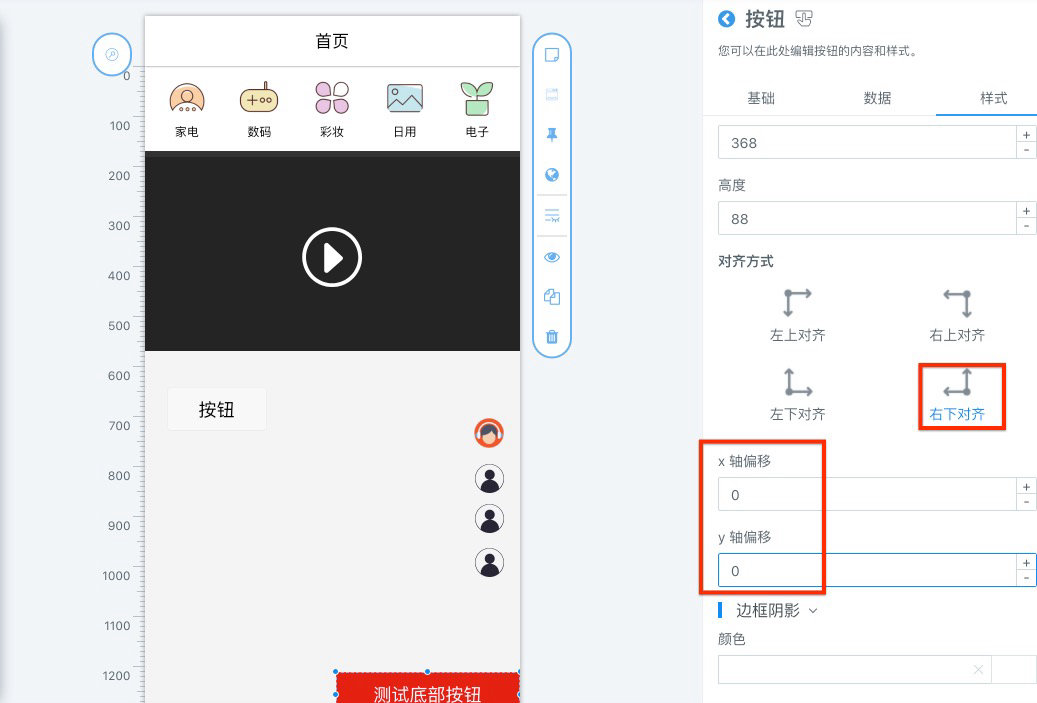Select 右上对齐 alignment option
The width and height of the screenshot is (1037, 703).
pyautogui.click(x=957, y=314)
